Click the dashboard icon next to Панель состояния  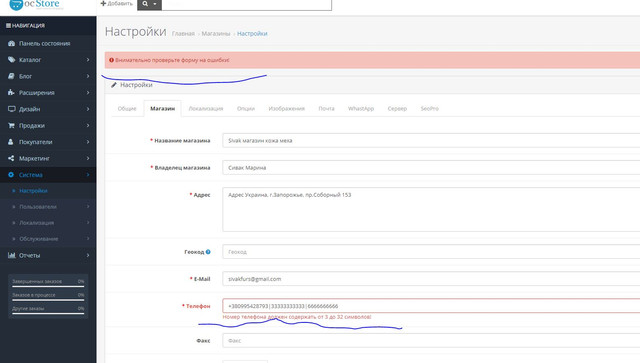[11, 43]
